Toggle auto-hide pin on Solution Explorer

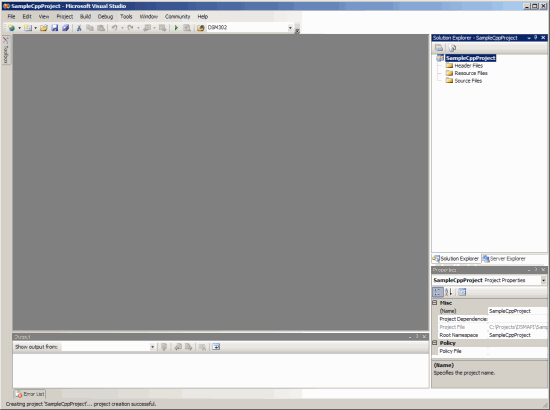pos(536,38)
